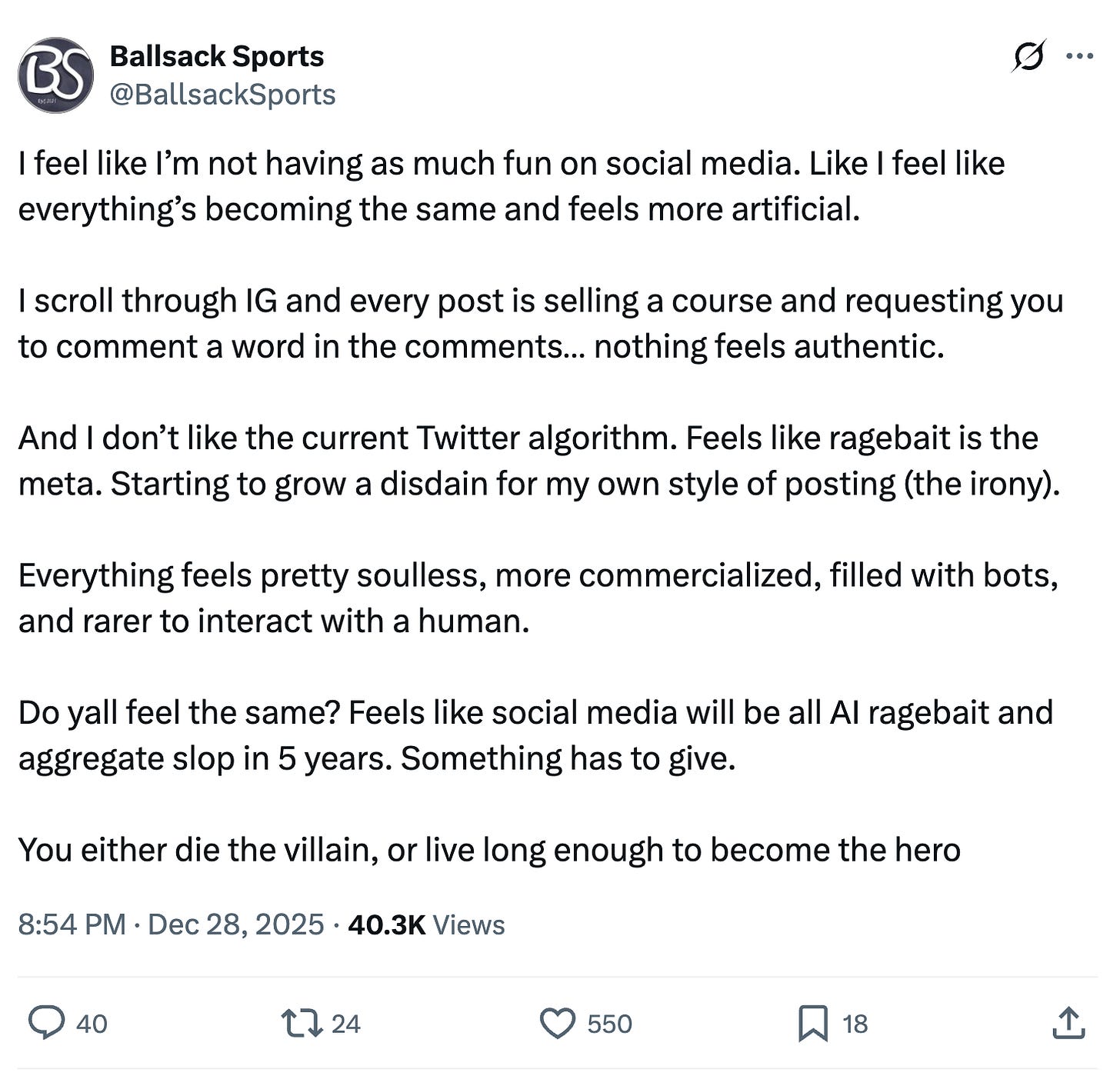Click the opening paragraph about social media fun

512,186
